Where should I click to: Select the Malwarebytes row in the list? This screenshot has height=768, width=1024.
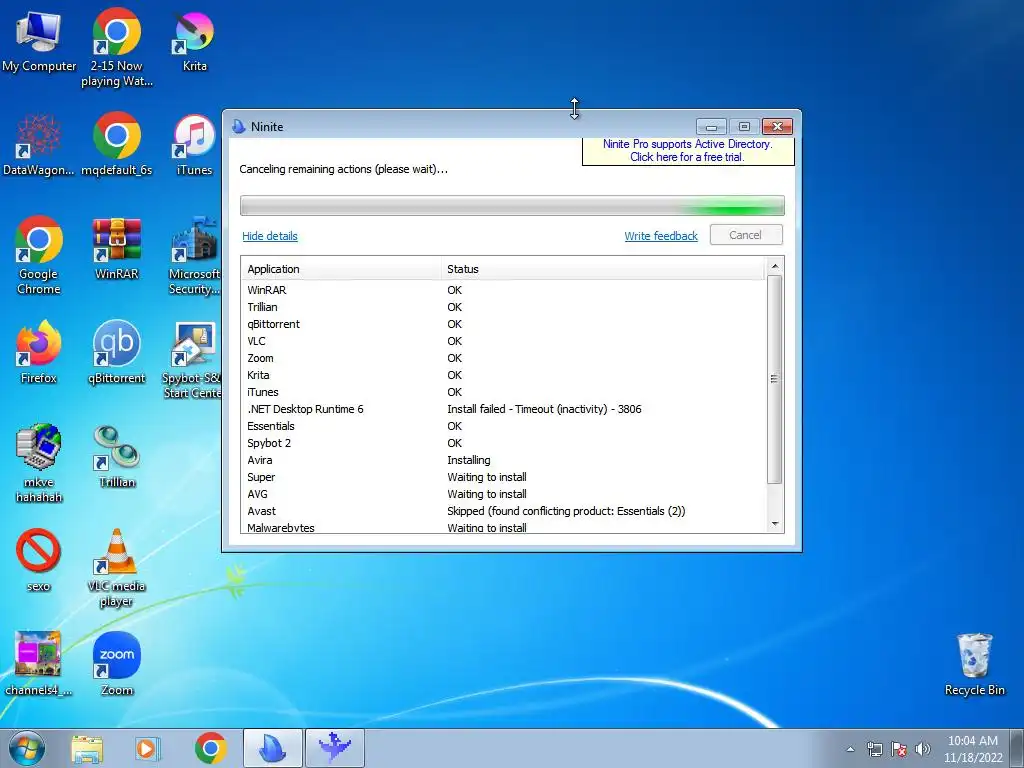click(x=504, y=527)
